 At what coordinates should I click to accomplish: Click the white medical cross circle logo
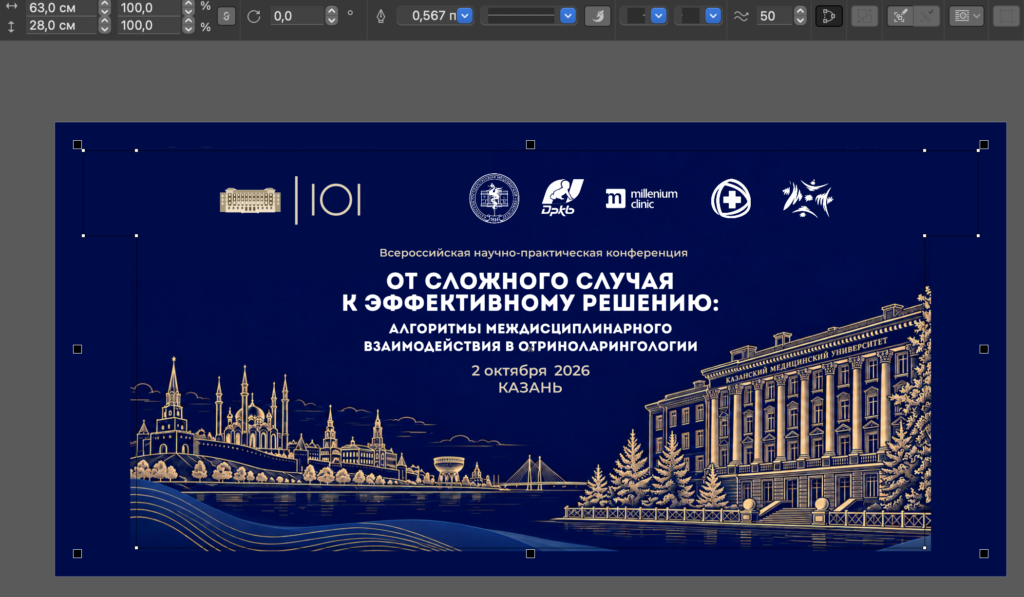tap(731, 198)
